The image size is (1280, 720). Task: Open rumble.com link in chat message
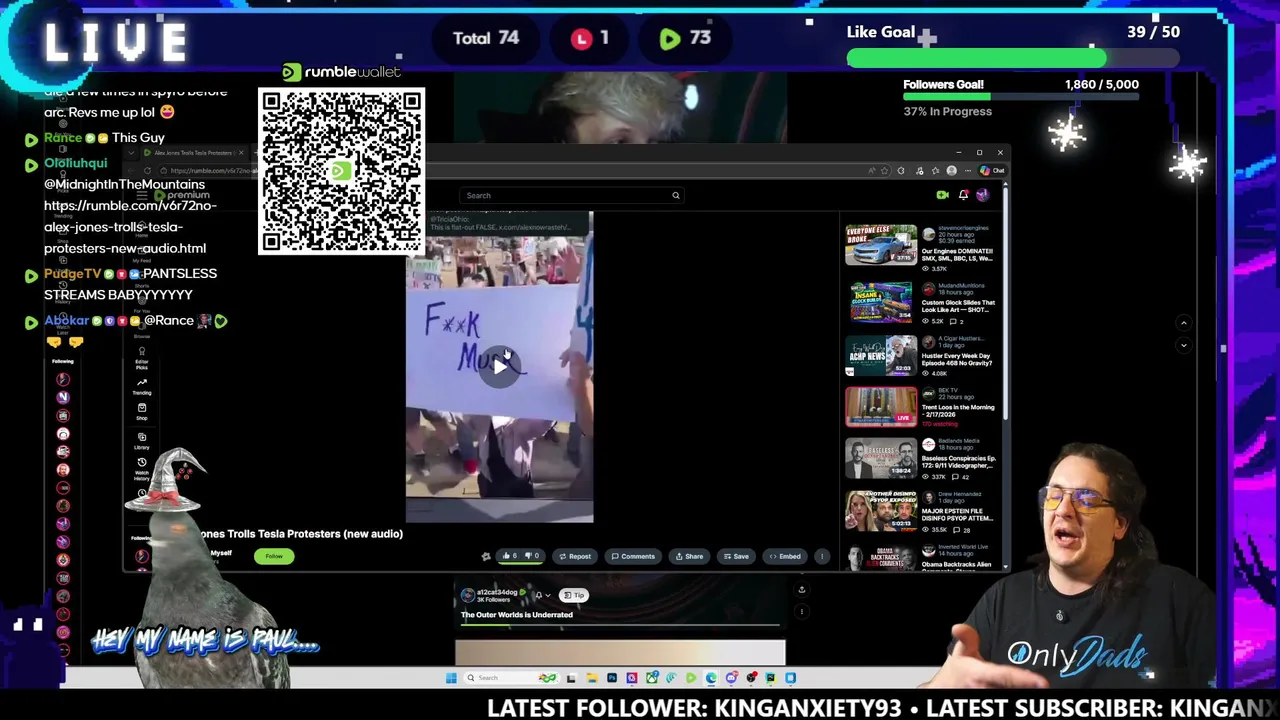[x=130, y=227]
